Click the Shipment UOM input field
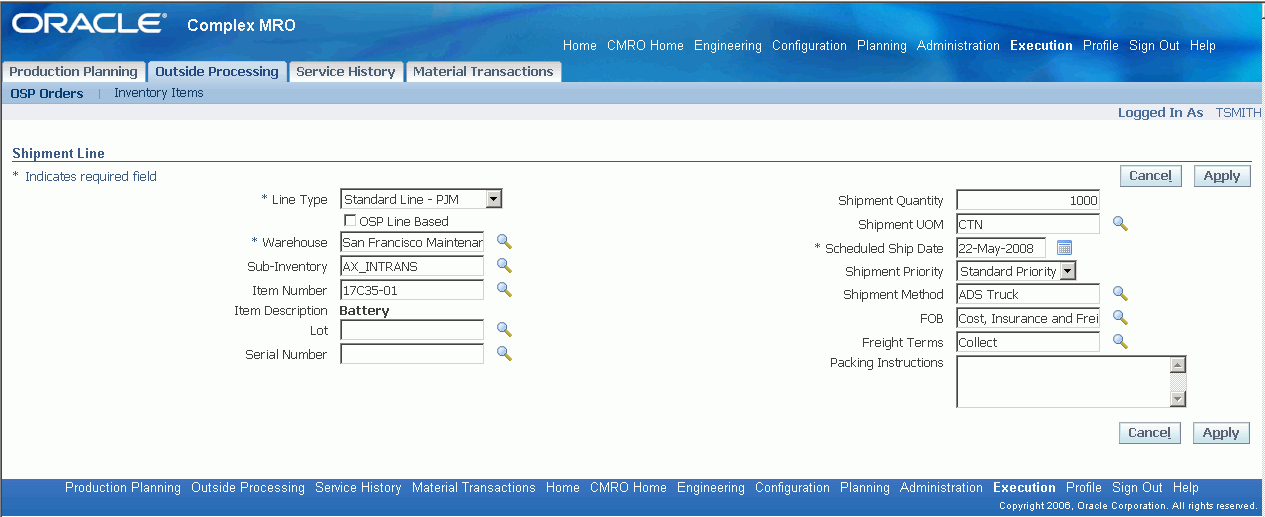Screen dimensions: 1265x517 tap(1028, 224)
